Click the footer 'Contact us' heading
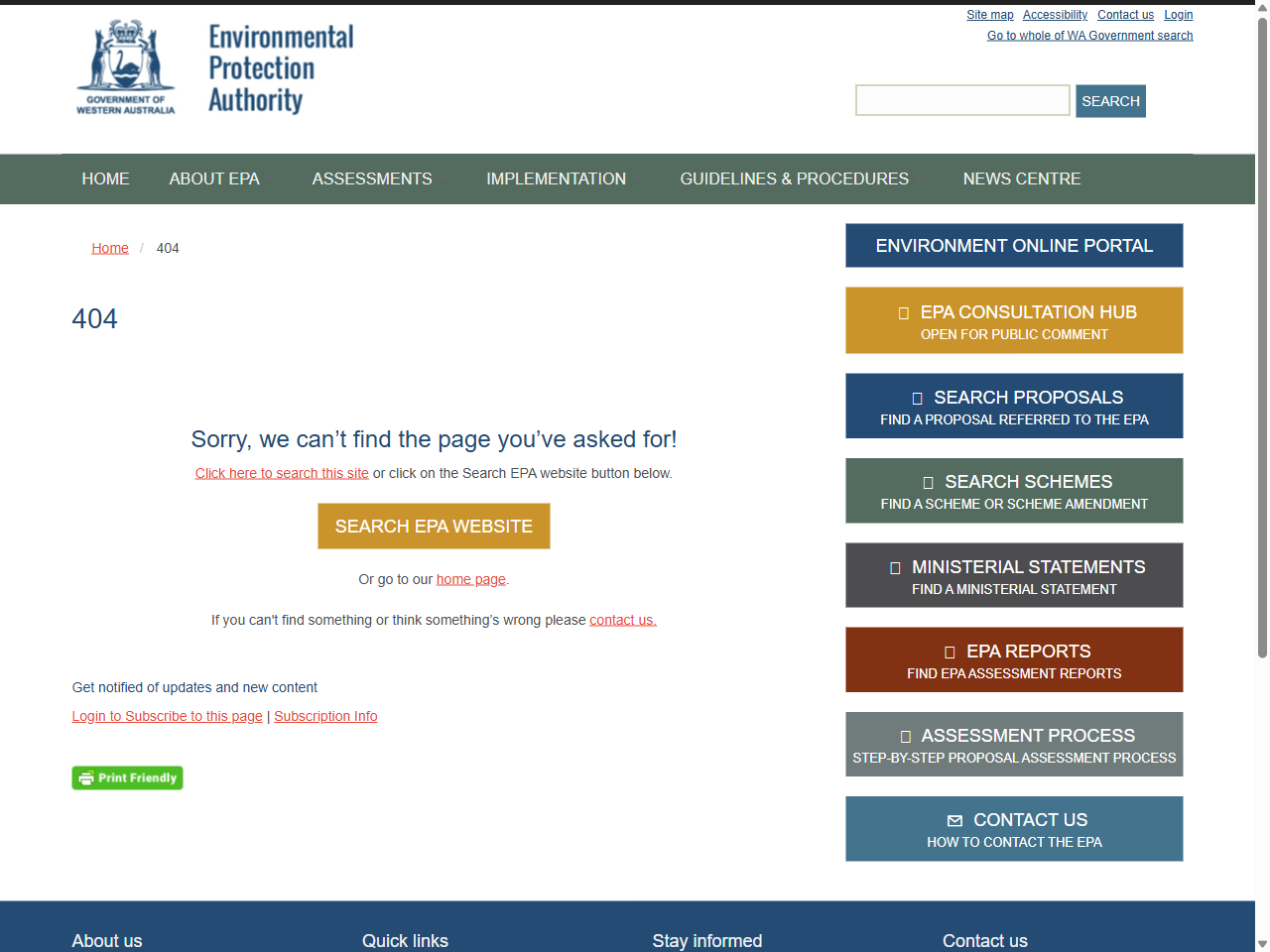Screen dimensions: 1270x952 coord(985,941)
